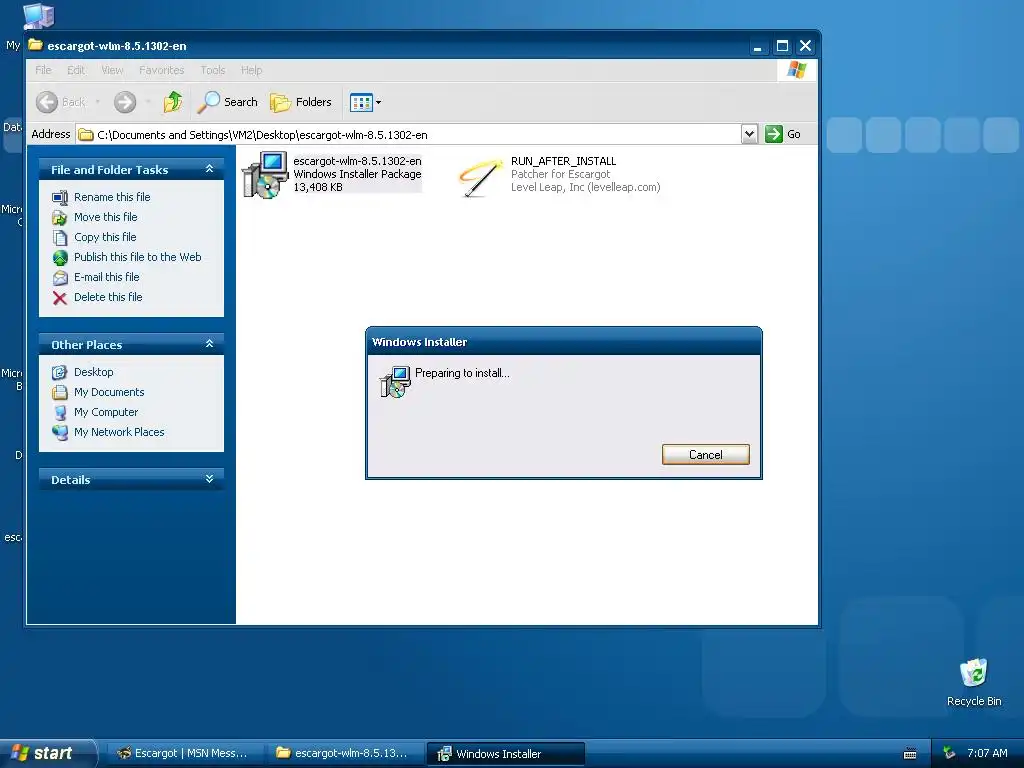The height and width of the screenshot is (768, 1024).
Task: Click the Desktop icon in Other Places
Action: (59, 372)
